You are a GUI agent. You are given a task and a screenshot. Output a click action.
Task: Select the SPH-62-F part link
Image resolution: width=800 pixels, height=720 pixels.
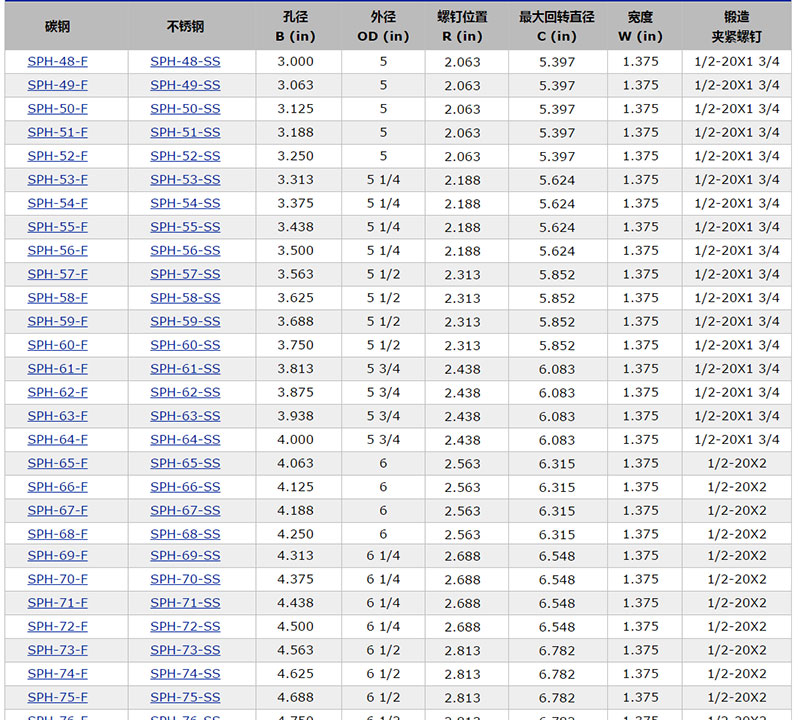pyautogui.click(x=57, y=392)
